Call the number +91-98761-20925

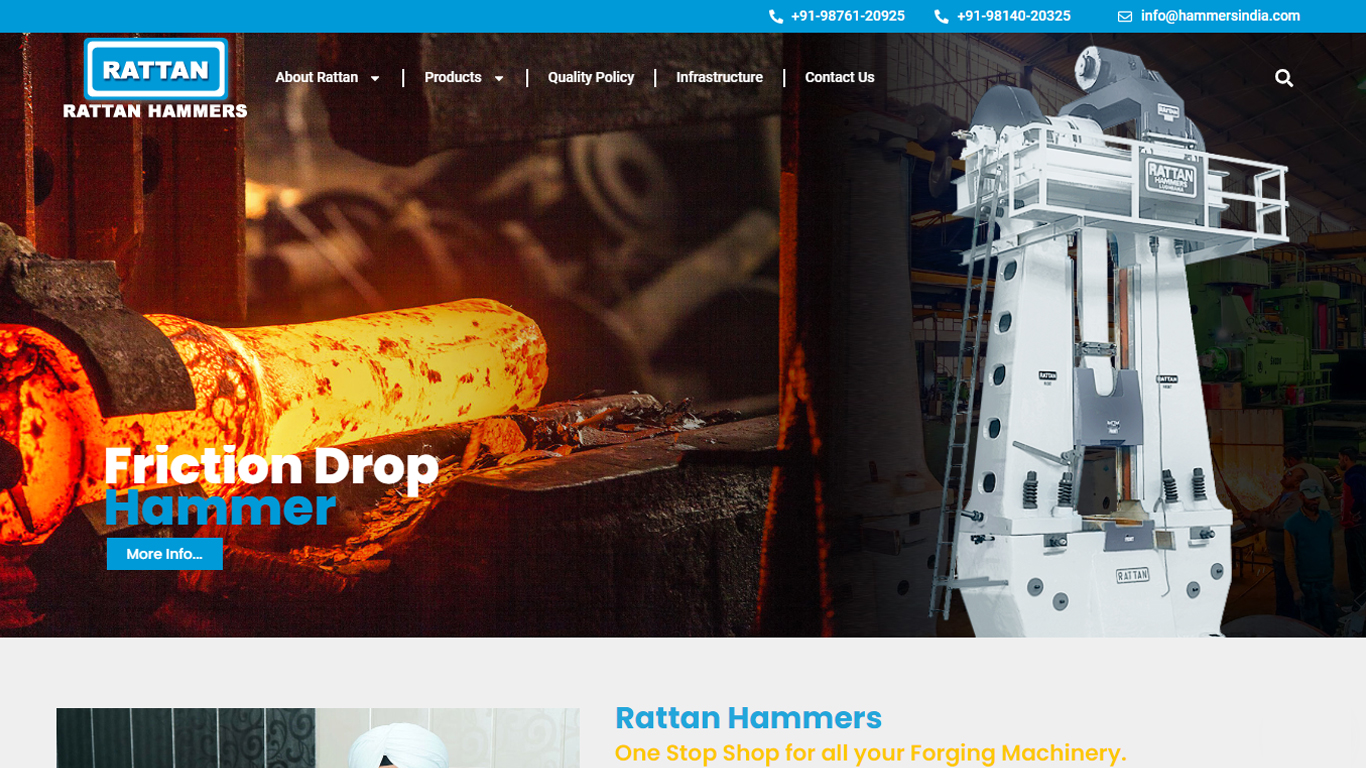click(x=847, y=16)
